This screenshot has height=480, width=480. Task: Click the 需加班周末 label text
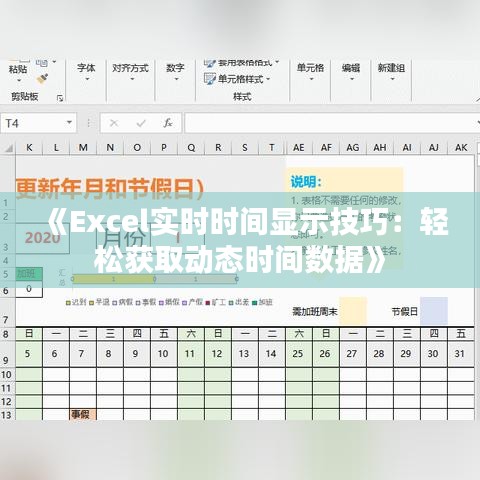click(315, 312)
